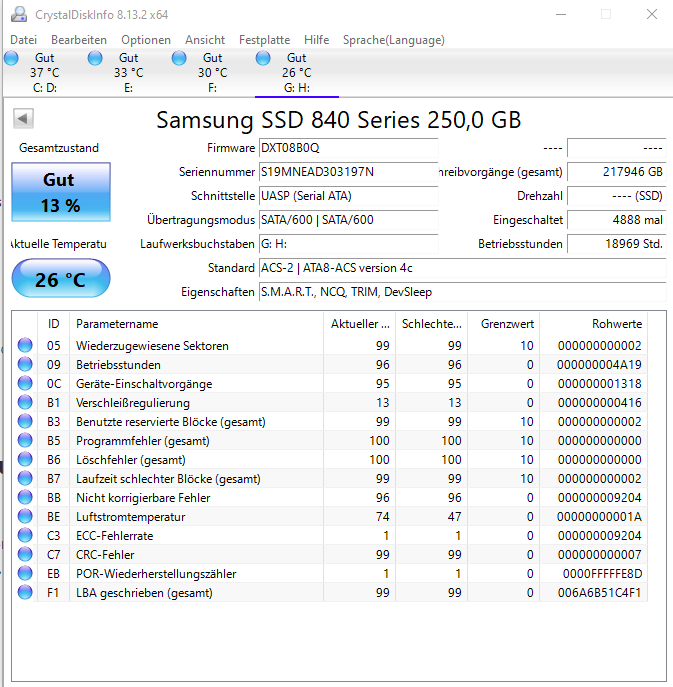The image size is (673, 687).
Task: Click status orb of Verschleißregulierung row
Action: pyautogui.click(x=25, y=402)
